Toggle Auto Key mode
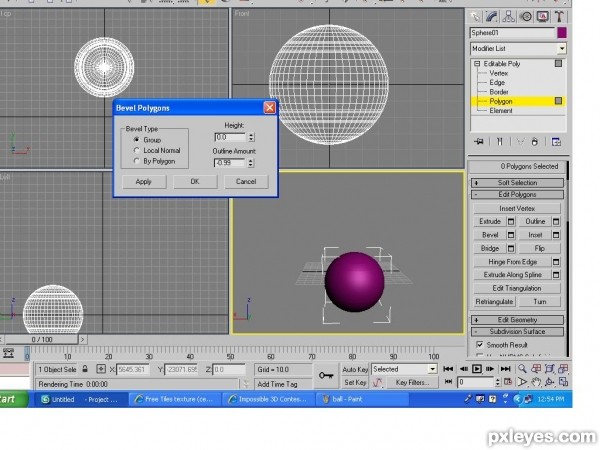The height and width of the screenshot is (450, 600). [355, 369]
